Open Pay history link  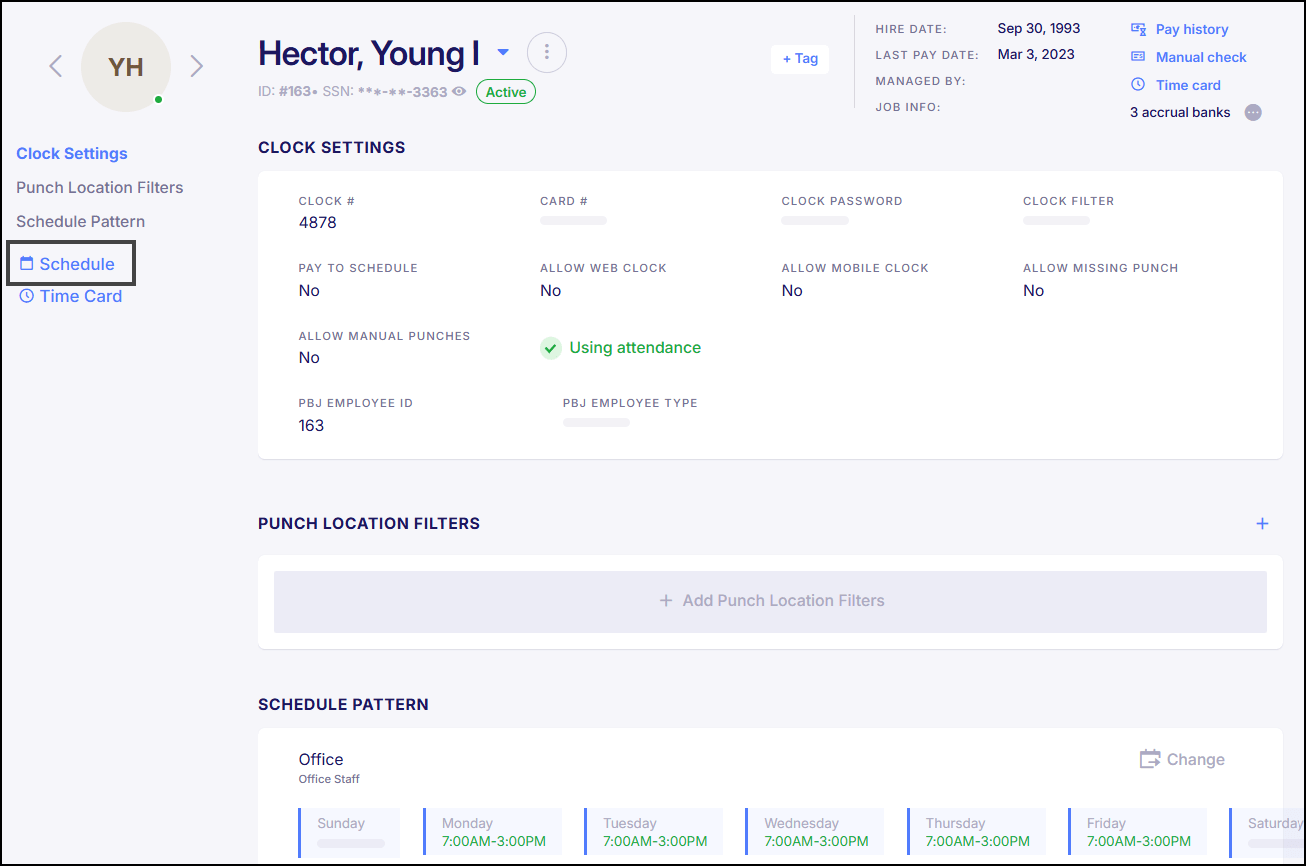(x=1192, y=29)
